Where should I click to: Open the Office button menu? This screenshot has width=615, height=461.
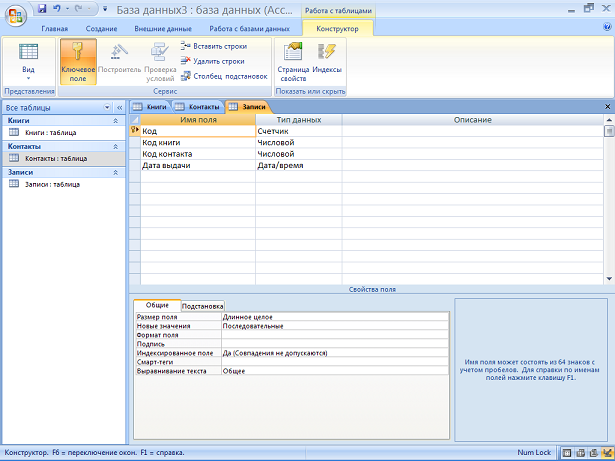[16, 16]
